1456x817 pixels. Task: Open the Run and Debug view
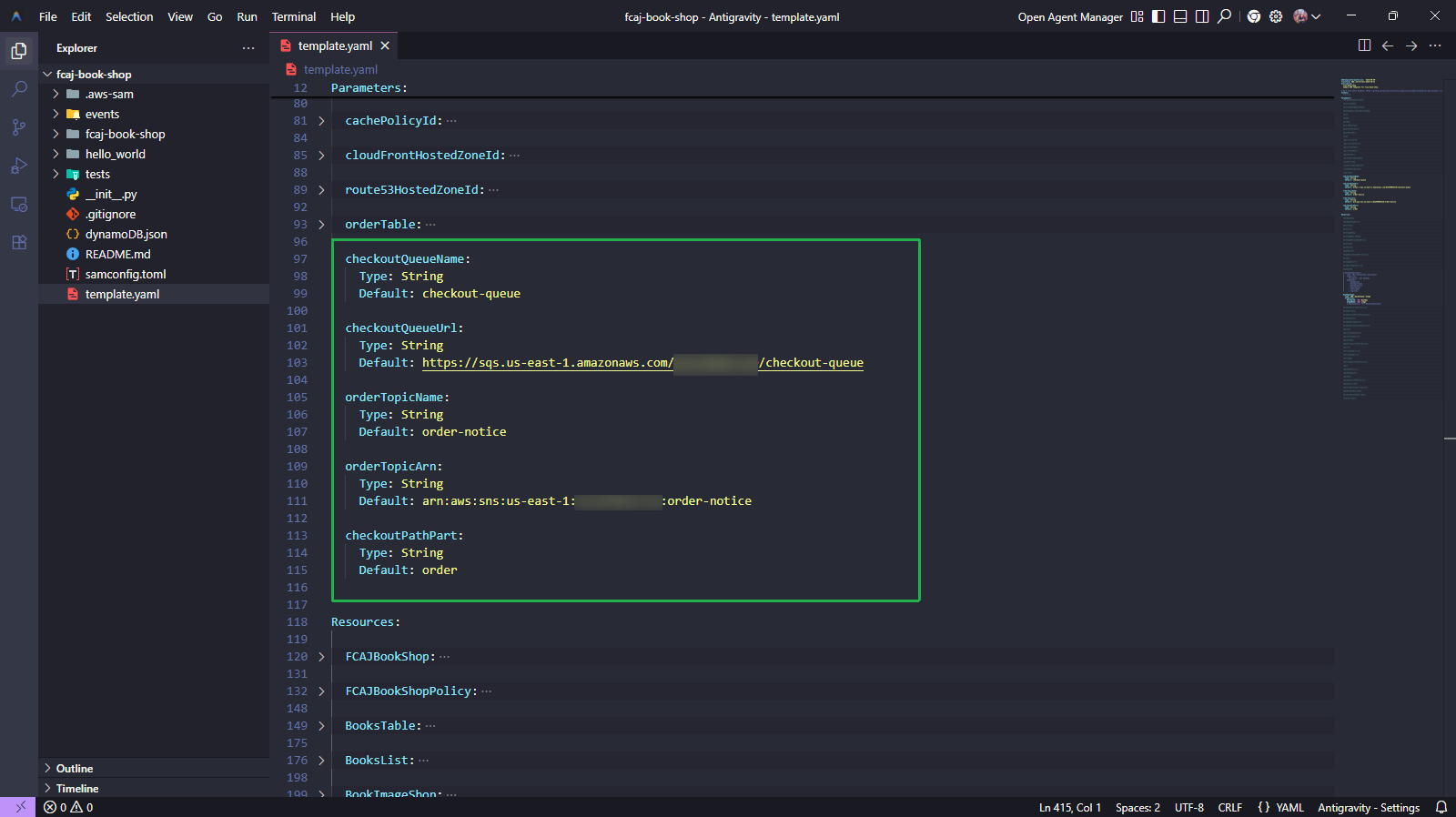click(x=19, y=166)
